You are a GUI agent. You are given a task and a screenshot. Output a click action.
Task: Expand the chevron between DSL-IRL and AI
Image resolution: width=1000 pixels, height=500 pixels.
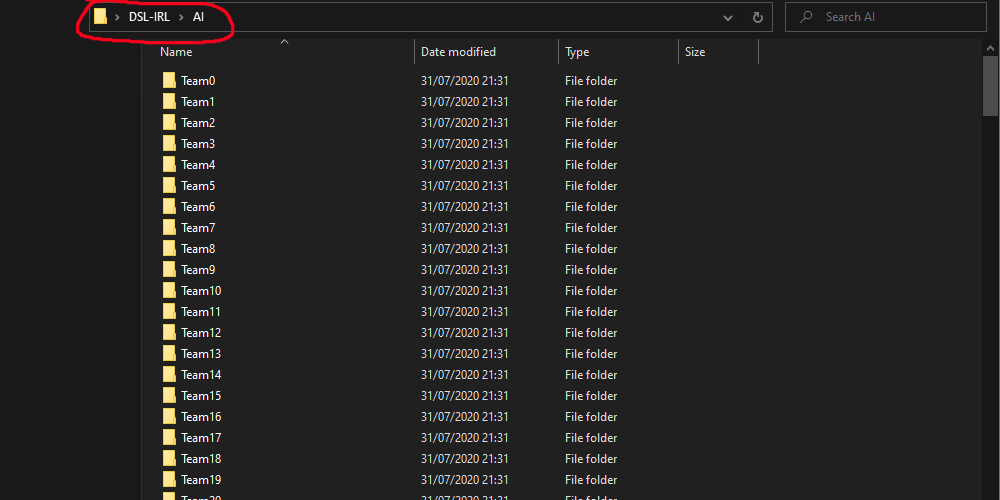[x=181, y=17]
